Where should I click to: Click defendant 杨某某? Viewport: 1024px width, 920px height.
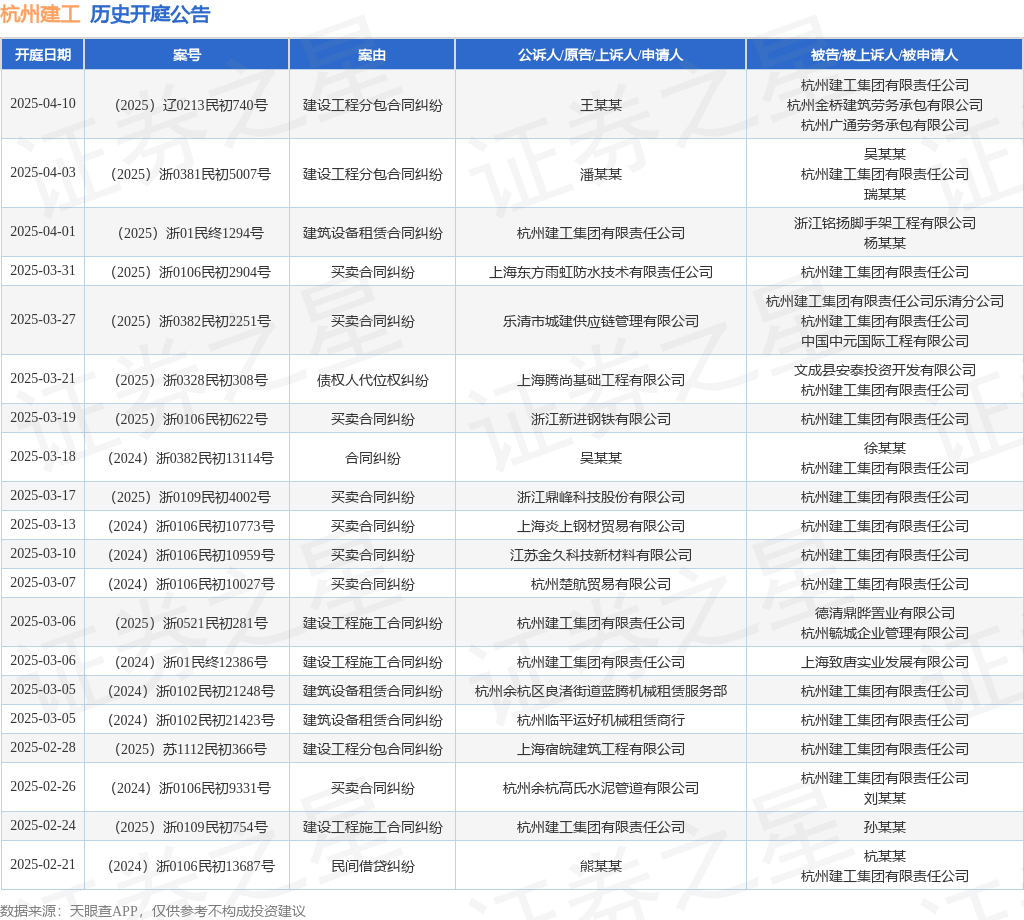pyautogui.click(x=885, y=243)
